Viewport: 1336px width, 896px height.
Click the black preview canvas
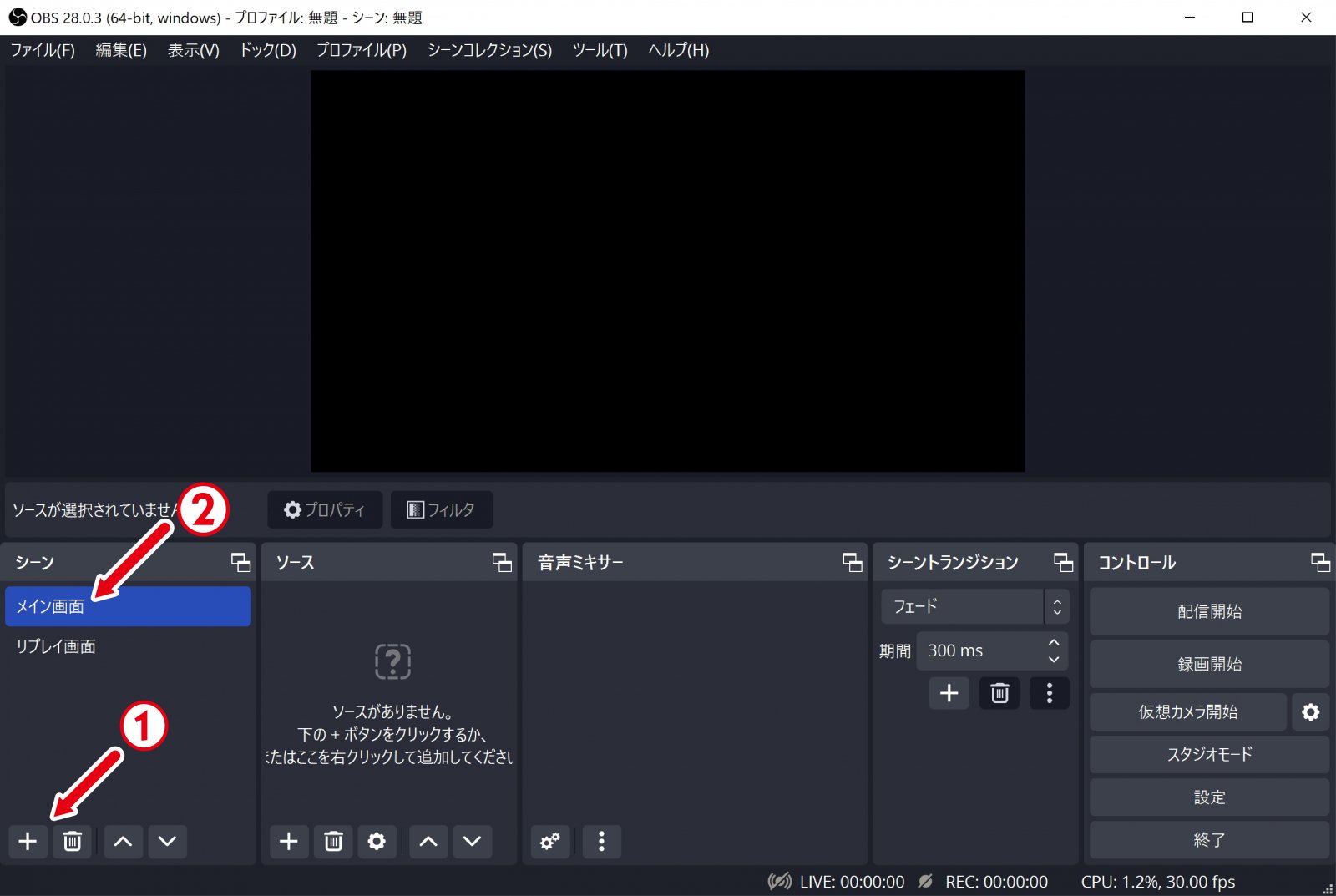pyautogui.click(x=668, y=271)
